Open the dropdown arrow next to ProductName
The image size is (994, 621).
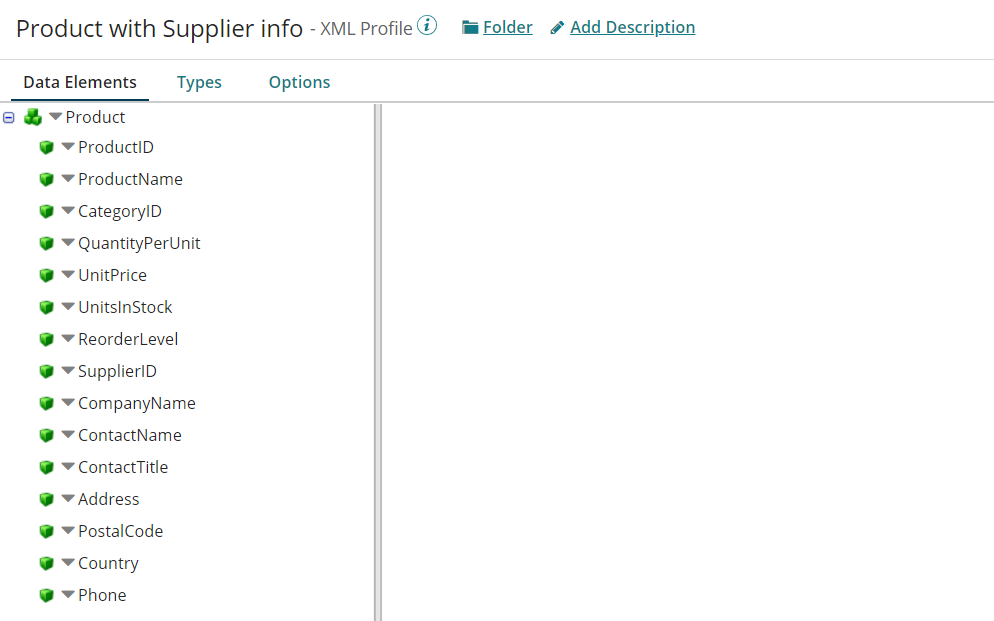[68, 179]
